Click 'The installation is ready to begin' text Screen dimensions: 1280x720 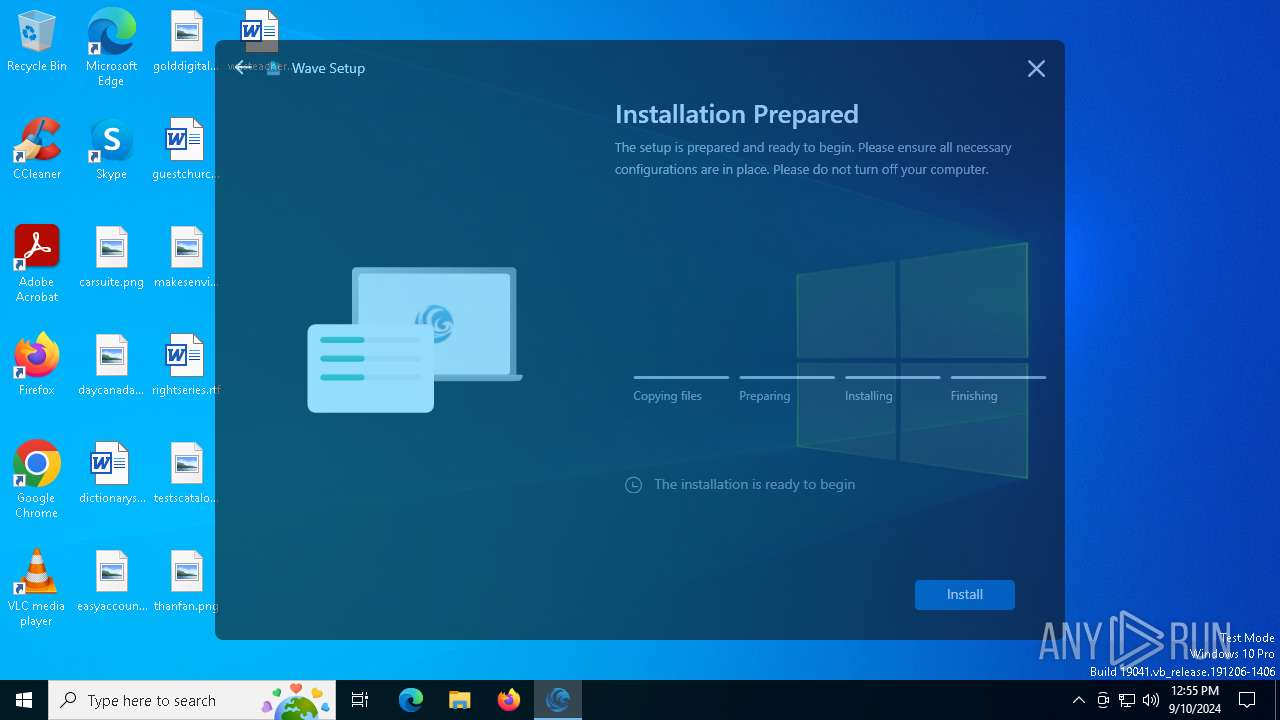[x=754, y=484]
